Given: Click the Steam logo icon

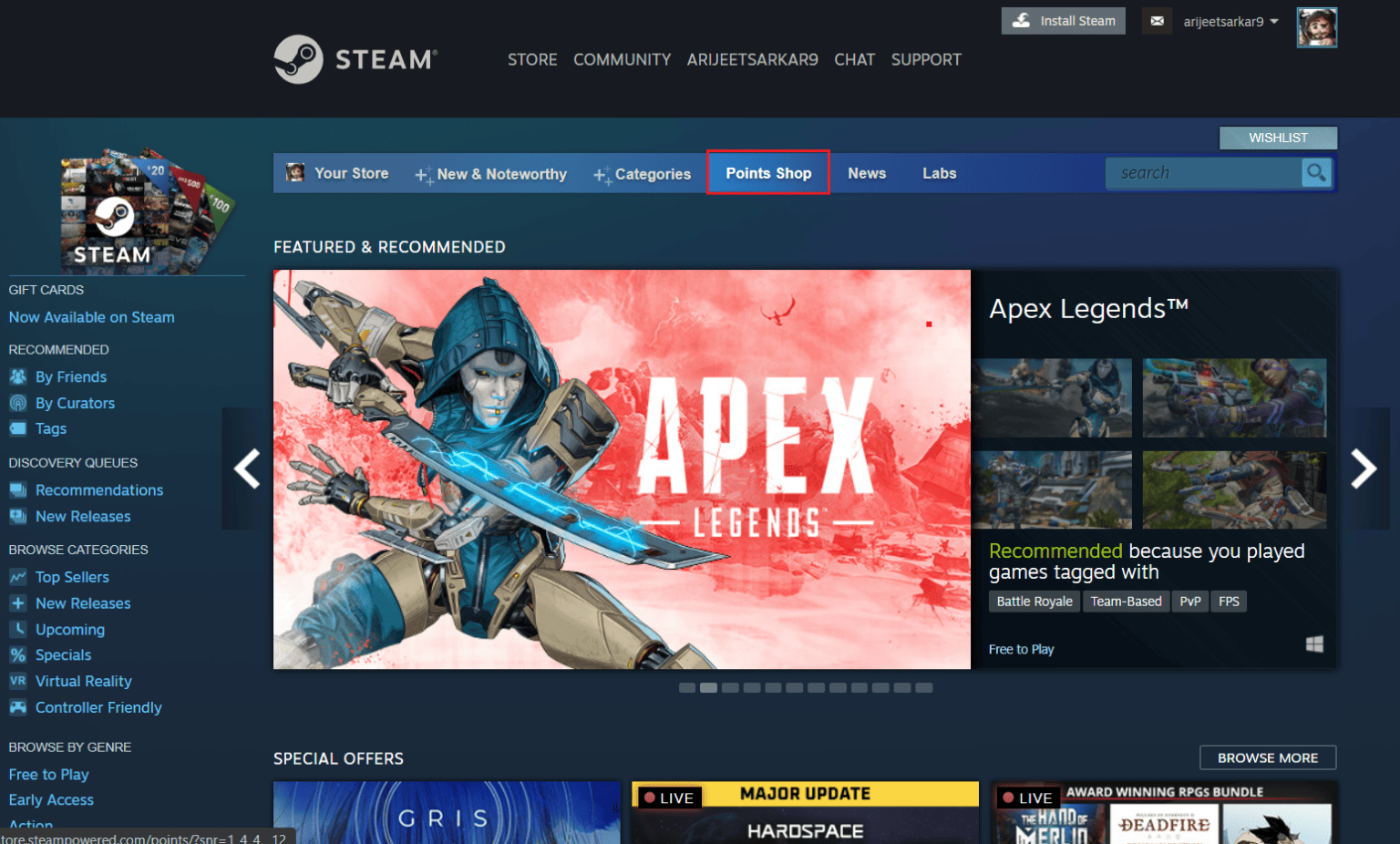Looking at the screenshot, I should (301, 59).
